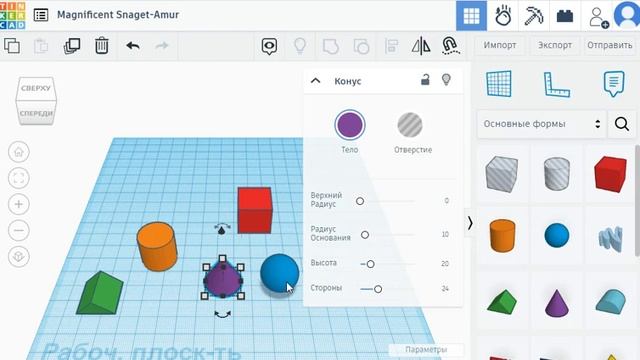Click the Copy toolbar icon
This screenshot has width=640, height=360.
coord(12,45)
